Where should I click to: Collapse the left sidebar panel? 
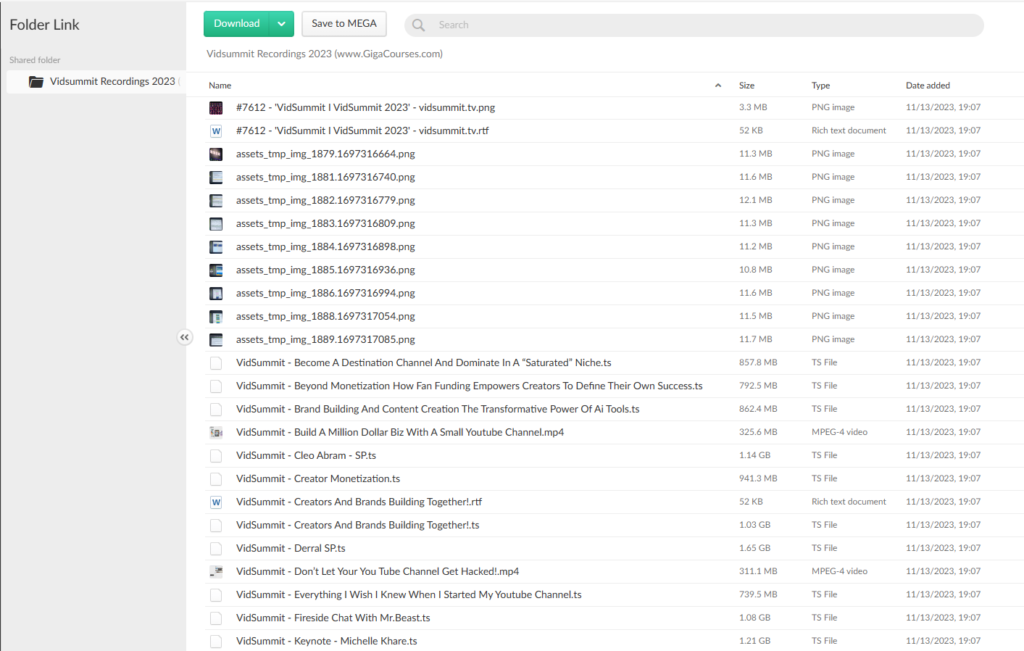[184, 338]
